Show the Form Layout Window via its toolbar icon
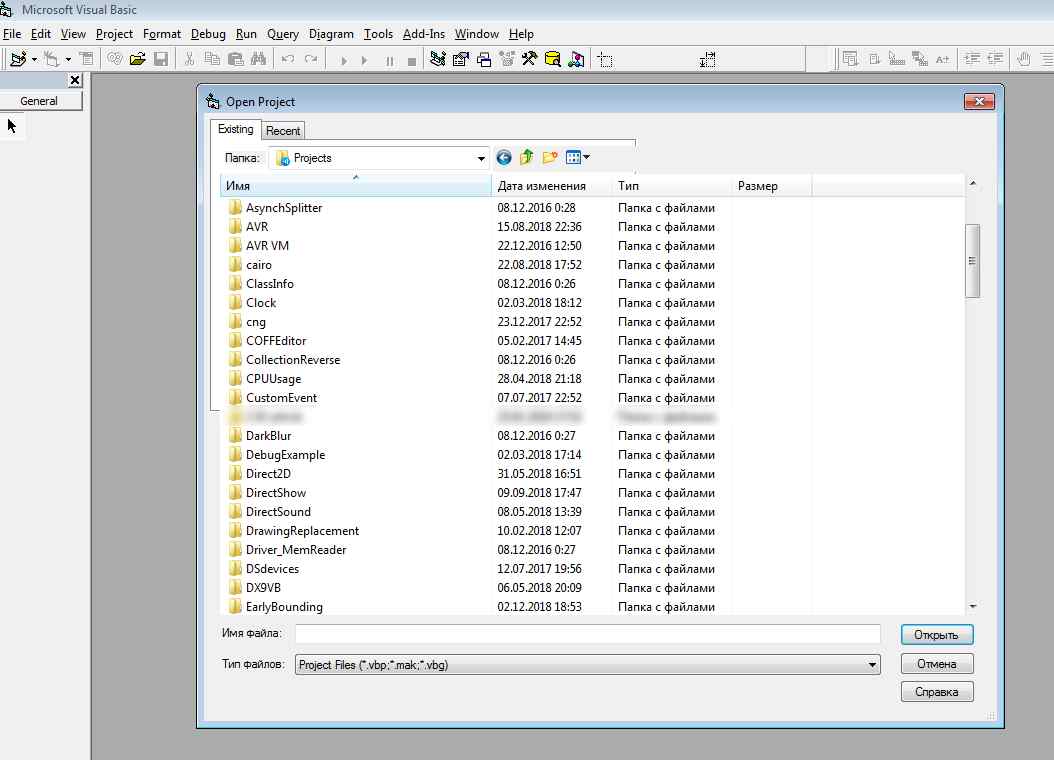The image size is (1054, 760). tap(484, 59)
